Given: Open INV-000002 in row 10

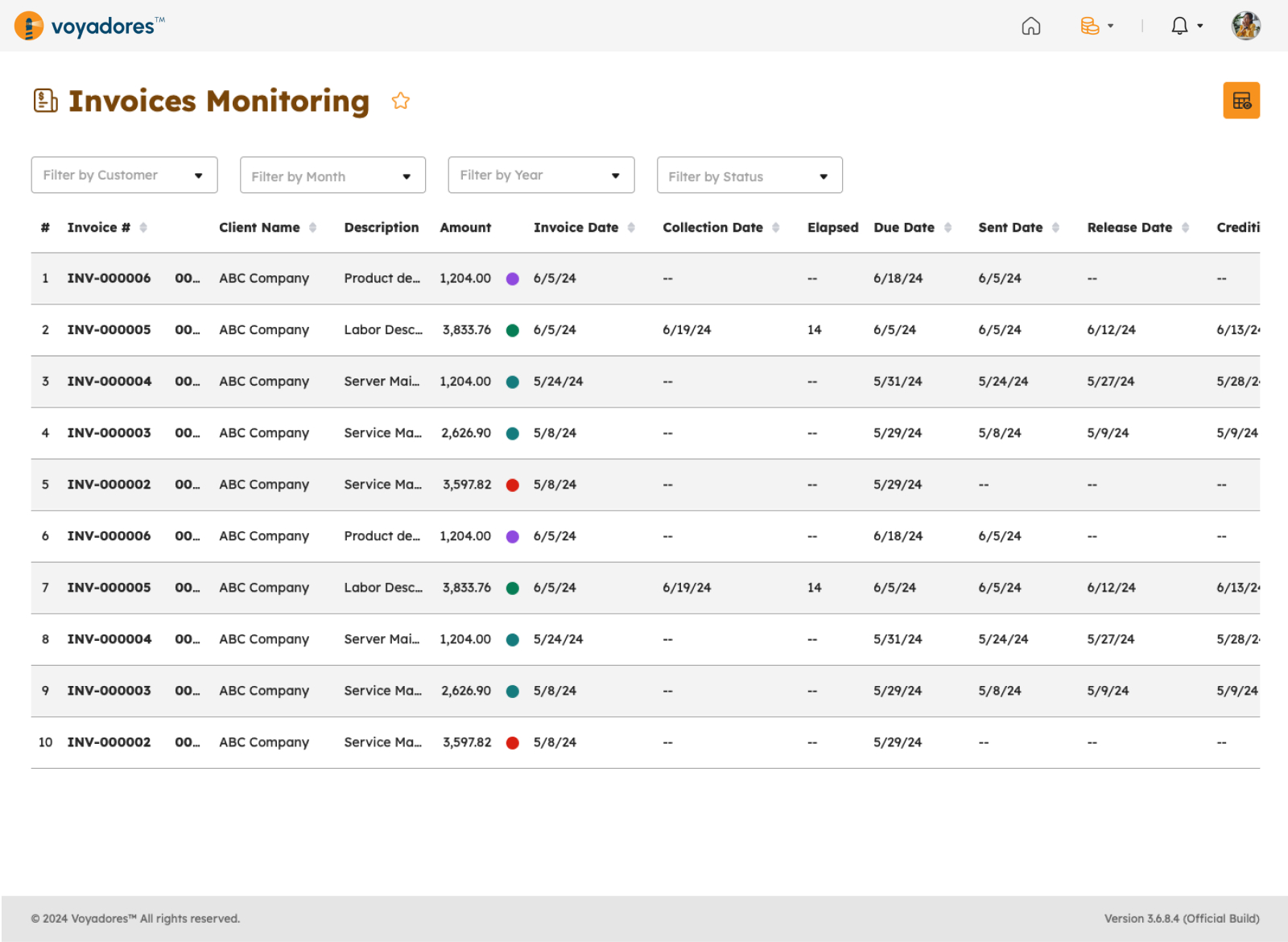Looking at the screenshot, I should [109, 742].
